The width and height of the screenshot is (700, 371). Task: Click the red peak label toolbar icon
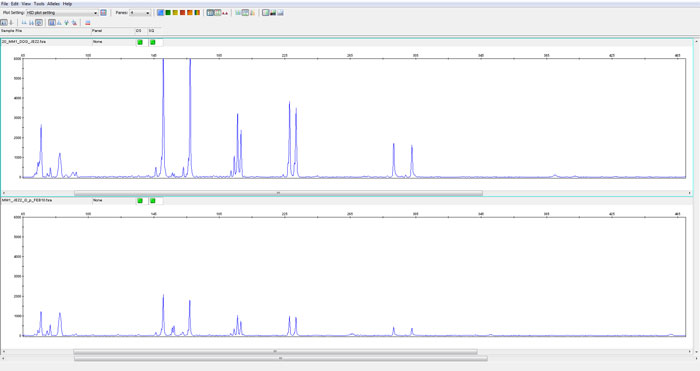click(225, 13)
